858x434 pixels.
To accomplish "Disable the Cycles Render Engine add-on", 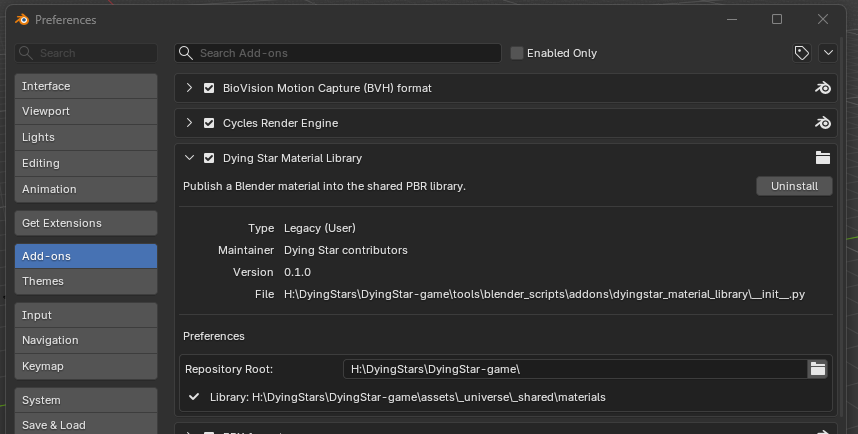I will 209,123.
